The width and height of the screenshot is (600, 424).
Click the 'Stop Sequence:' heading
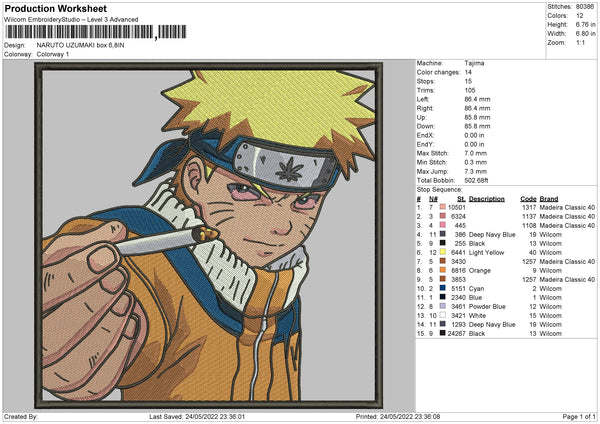[439, 190]
